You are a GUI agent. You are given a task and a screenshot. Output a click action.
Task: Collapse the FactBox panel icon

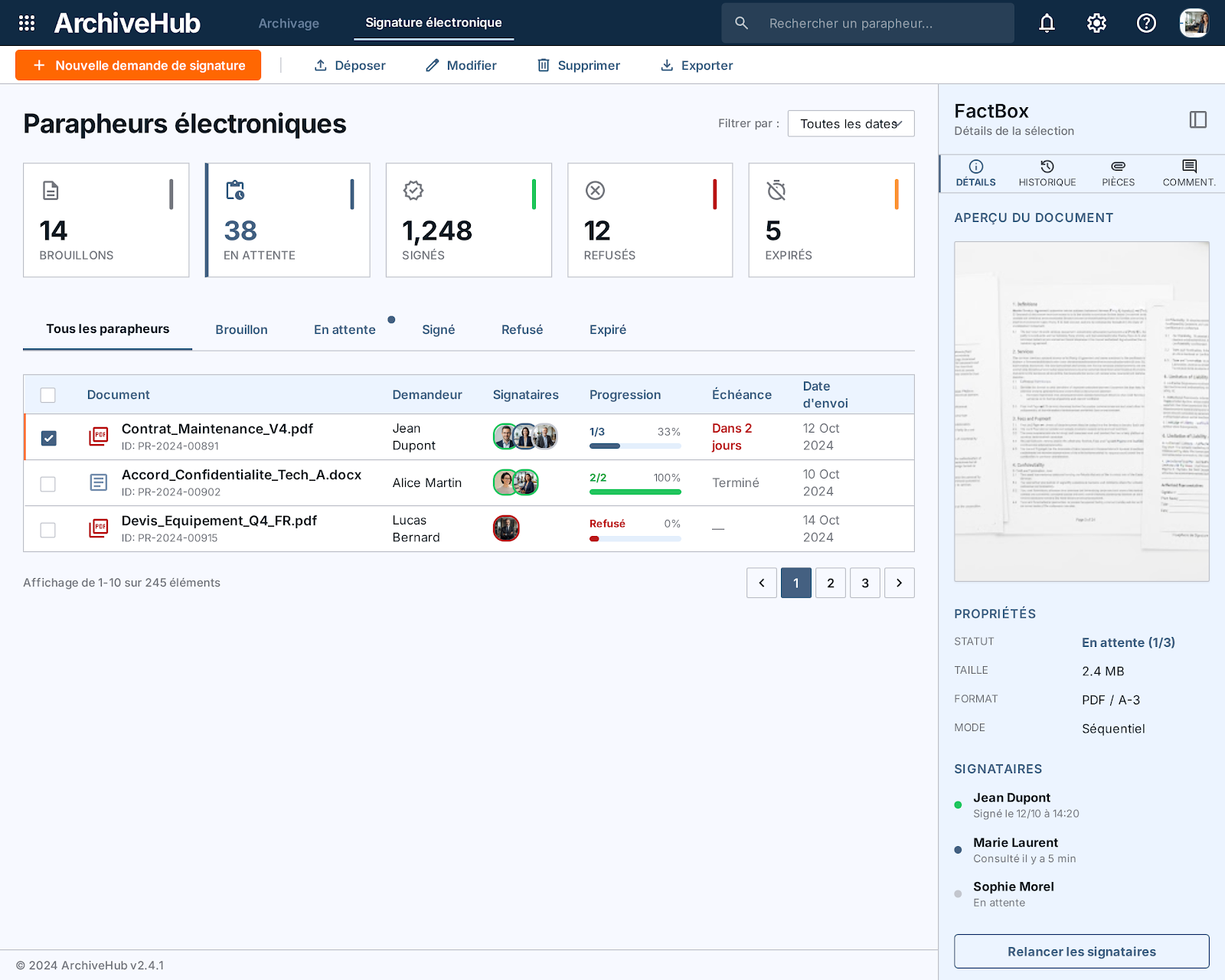tap(1198, 119)
